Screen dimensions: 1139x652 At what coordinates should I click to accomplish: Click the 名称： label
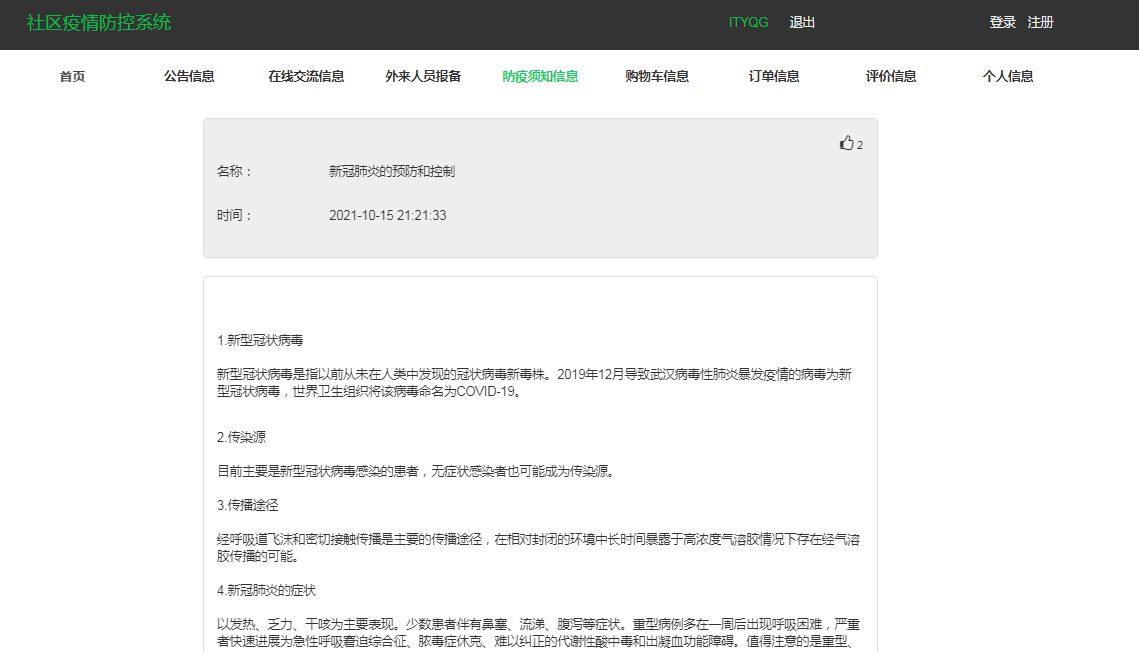234,171
